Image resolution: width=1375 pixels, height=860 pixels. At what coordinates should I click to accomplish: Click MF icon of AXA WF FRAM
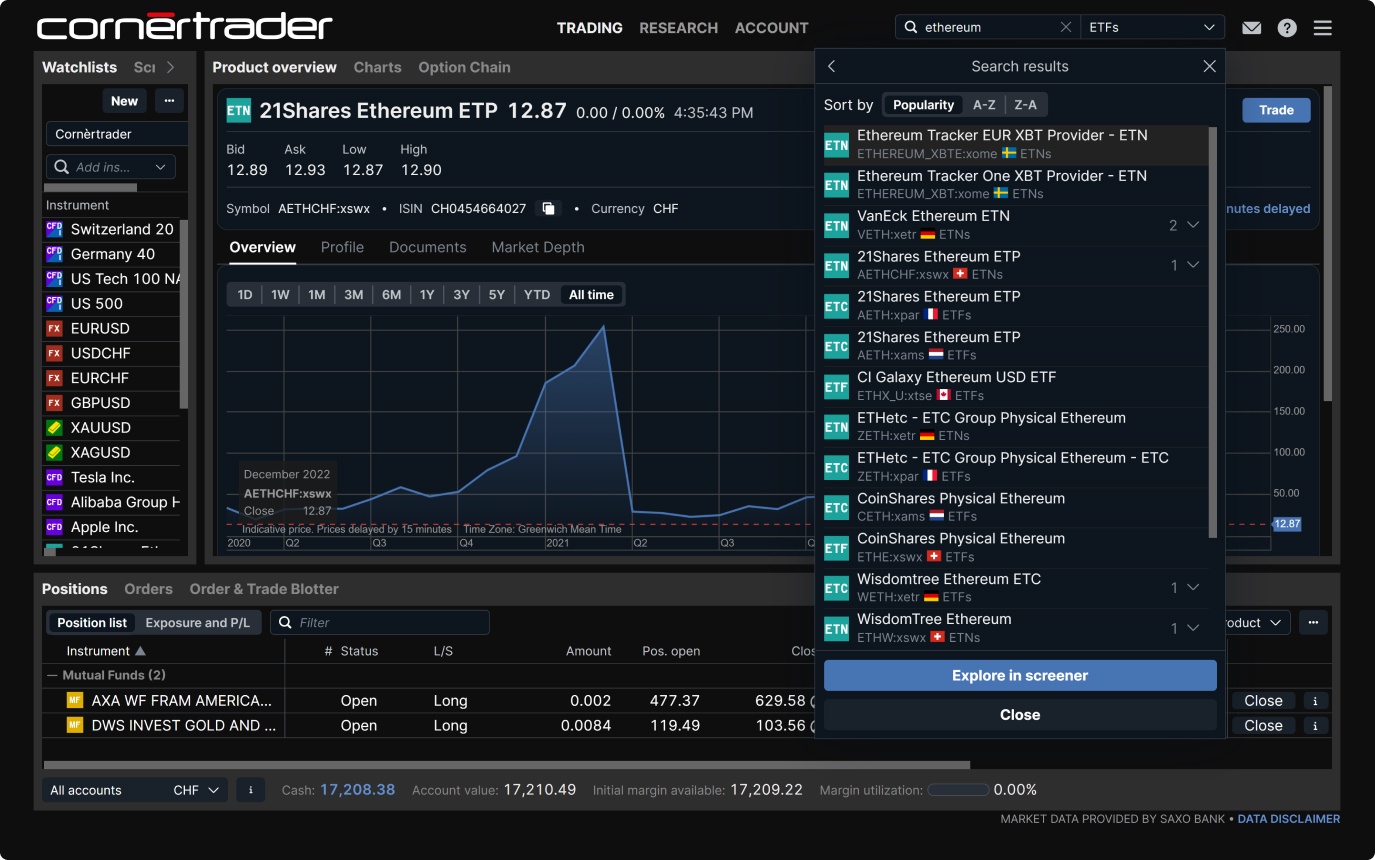[75, 701]
